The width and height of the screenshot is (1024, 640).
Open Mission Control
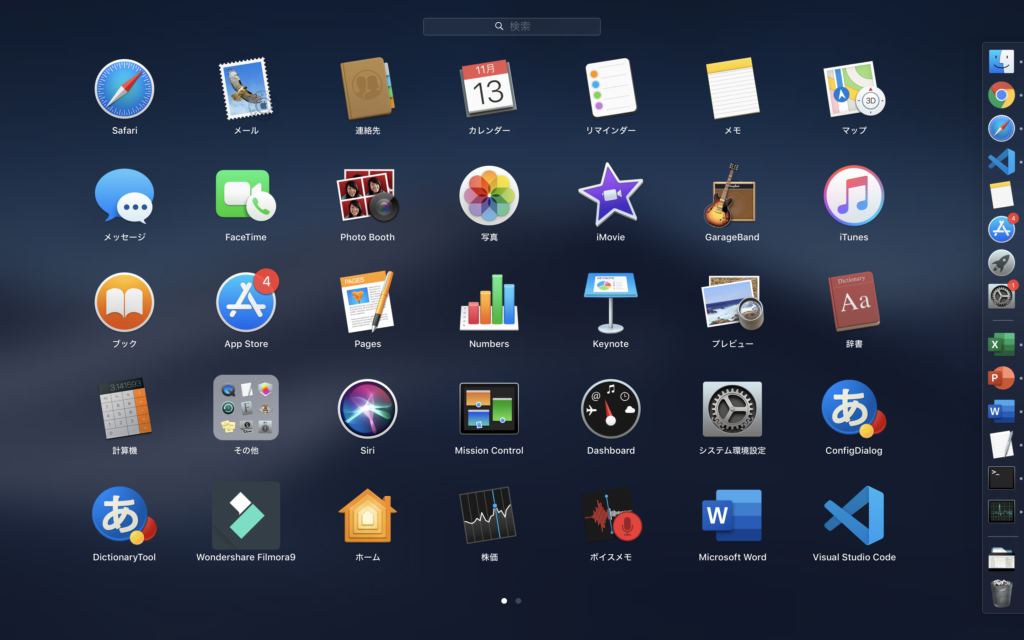tap(488, 409)
